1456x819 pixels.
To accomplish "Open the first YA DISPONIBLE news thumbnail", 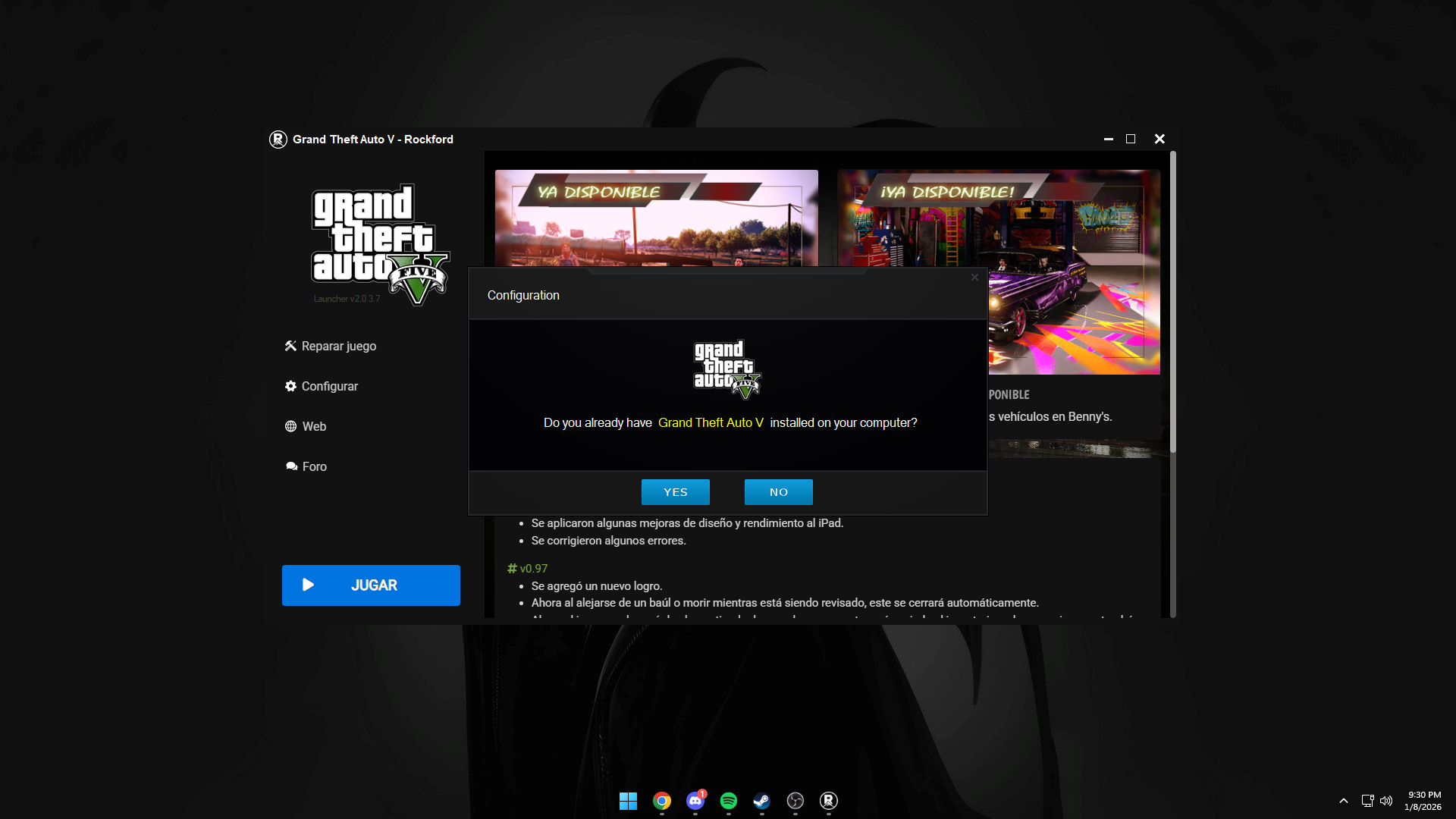I will pyautogui.click(x=656, y=217).
